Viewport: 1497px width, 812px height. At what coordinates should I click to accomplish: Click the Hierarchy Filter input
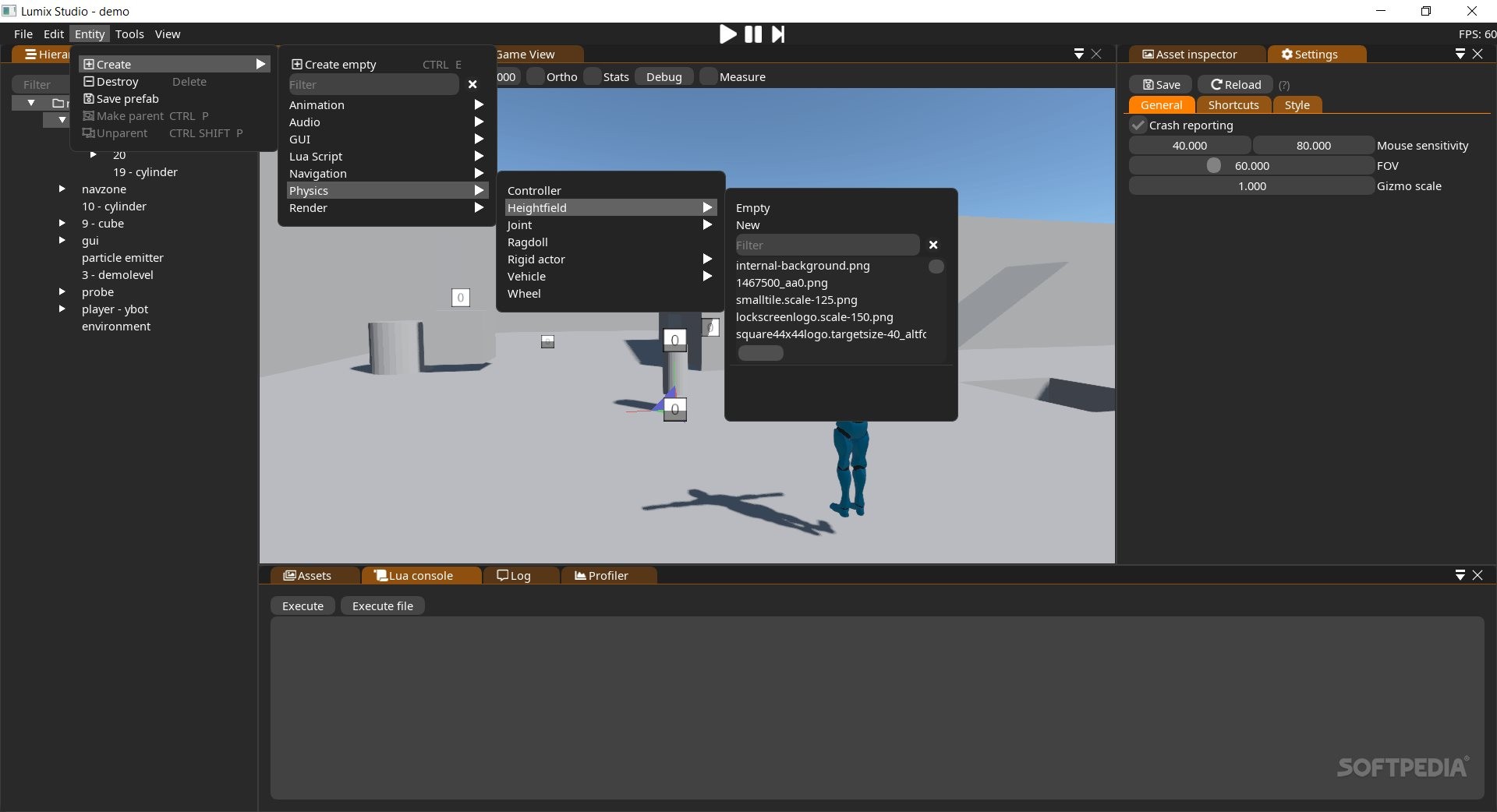click(41, 84)
